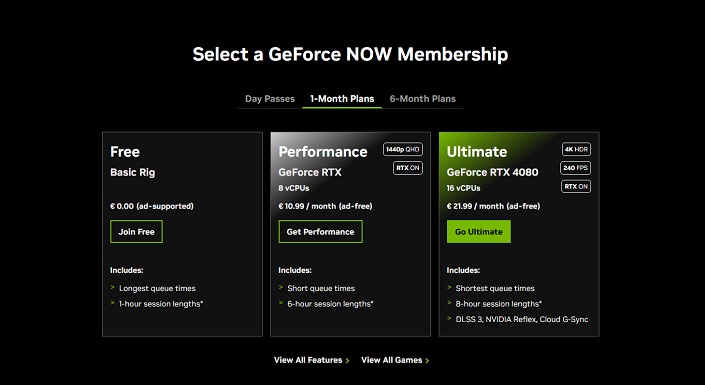The width and height of the screenshot is (705, 385).
Task: Click the Get Performance button
Action: coord(321,232)
